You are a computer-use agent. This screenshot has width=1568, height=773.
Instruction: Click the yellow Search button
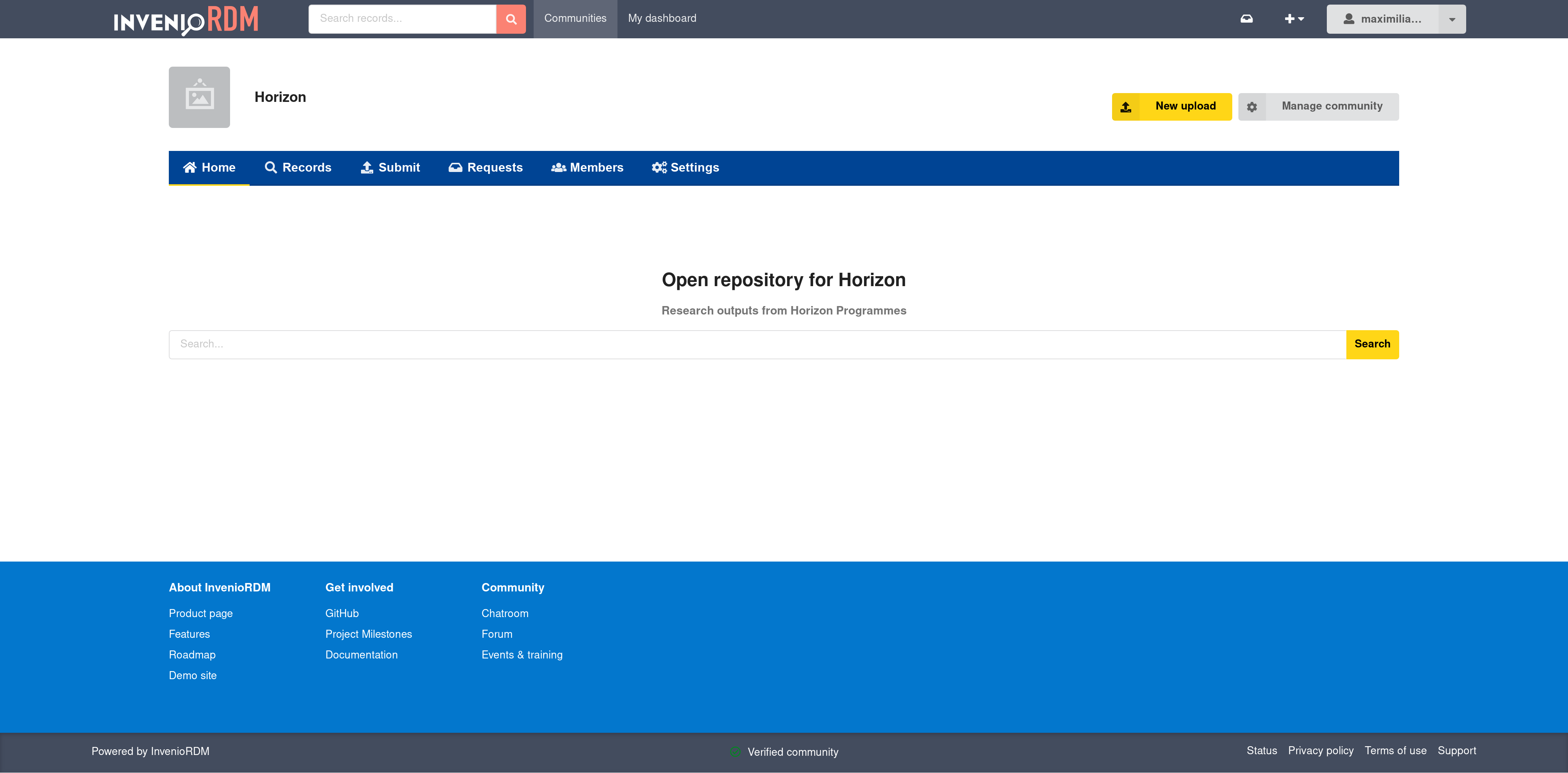(1372, 344)
